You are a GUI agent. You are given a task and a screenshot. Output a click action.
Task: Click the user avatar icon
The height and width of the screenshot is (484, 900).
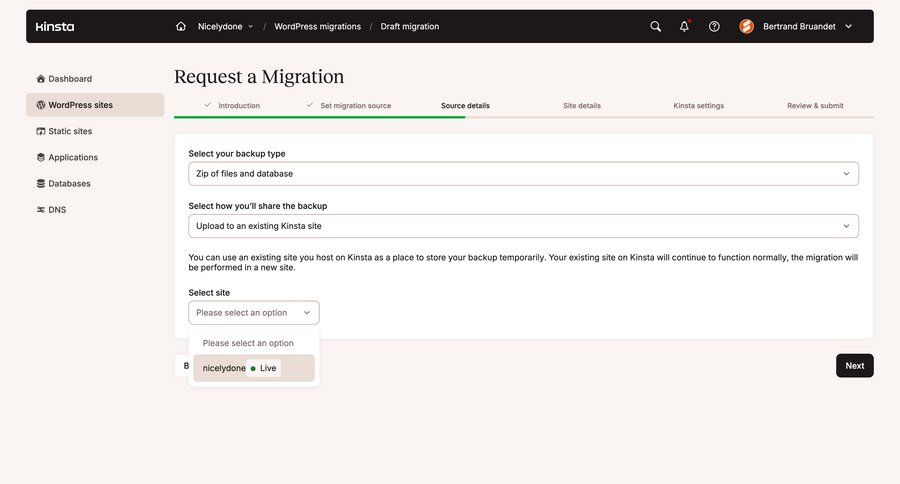click(x=746, y=27)
